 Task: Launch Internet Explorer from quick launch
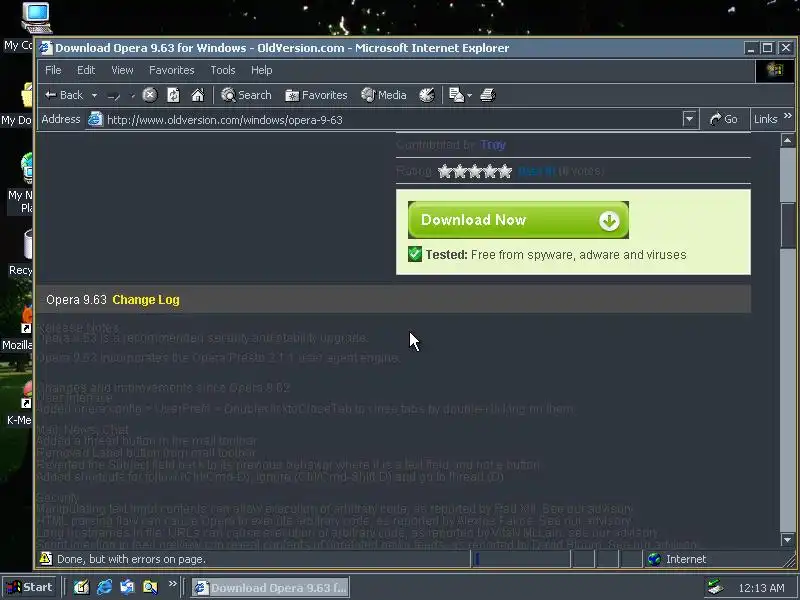click(105, 587)
